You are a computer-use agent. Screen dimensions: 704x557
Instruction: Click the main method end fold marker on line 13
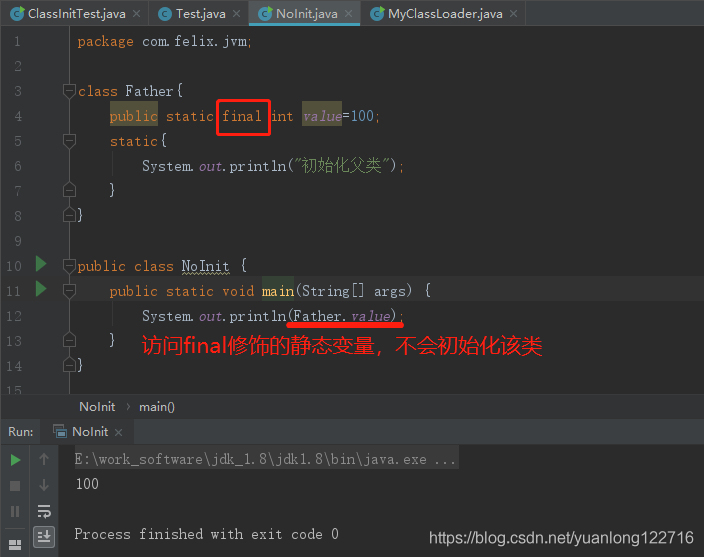[69, 340]
